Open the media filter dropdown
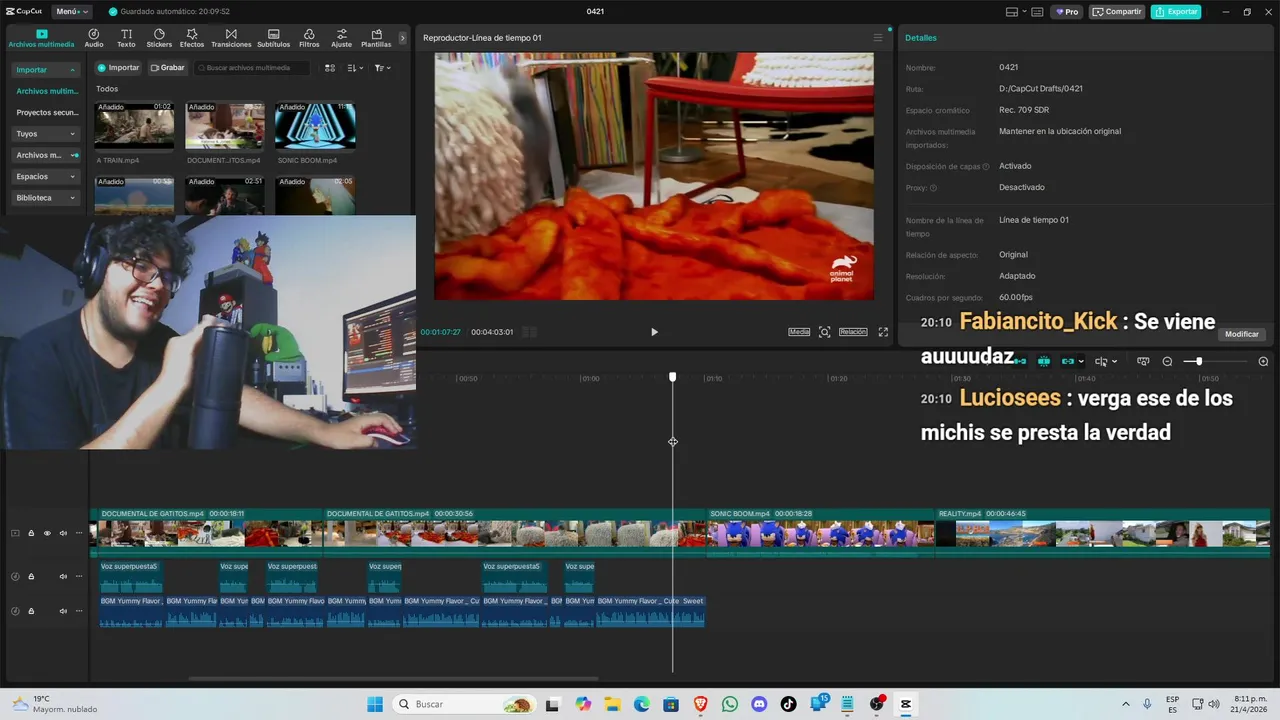The width and height of the screenshot is (1280, 720). (x=382, y=68)
